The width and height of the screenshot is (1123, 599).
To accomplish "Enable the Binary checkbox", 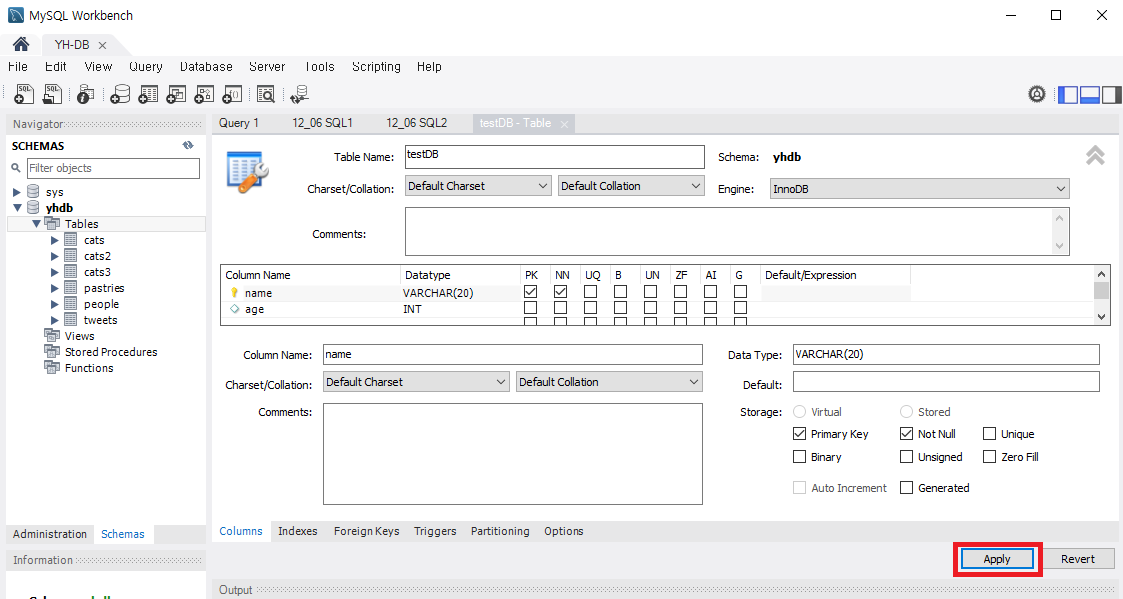I will pos(800,456).
